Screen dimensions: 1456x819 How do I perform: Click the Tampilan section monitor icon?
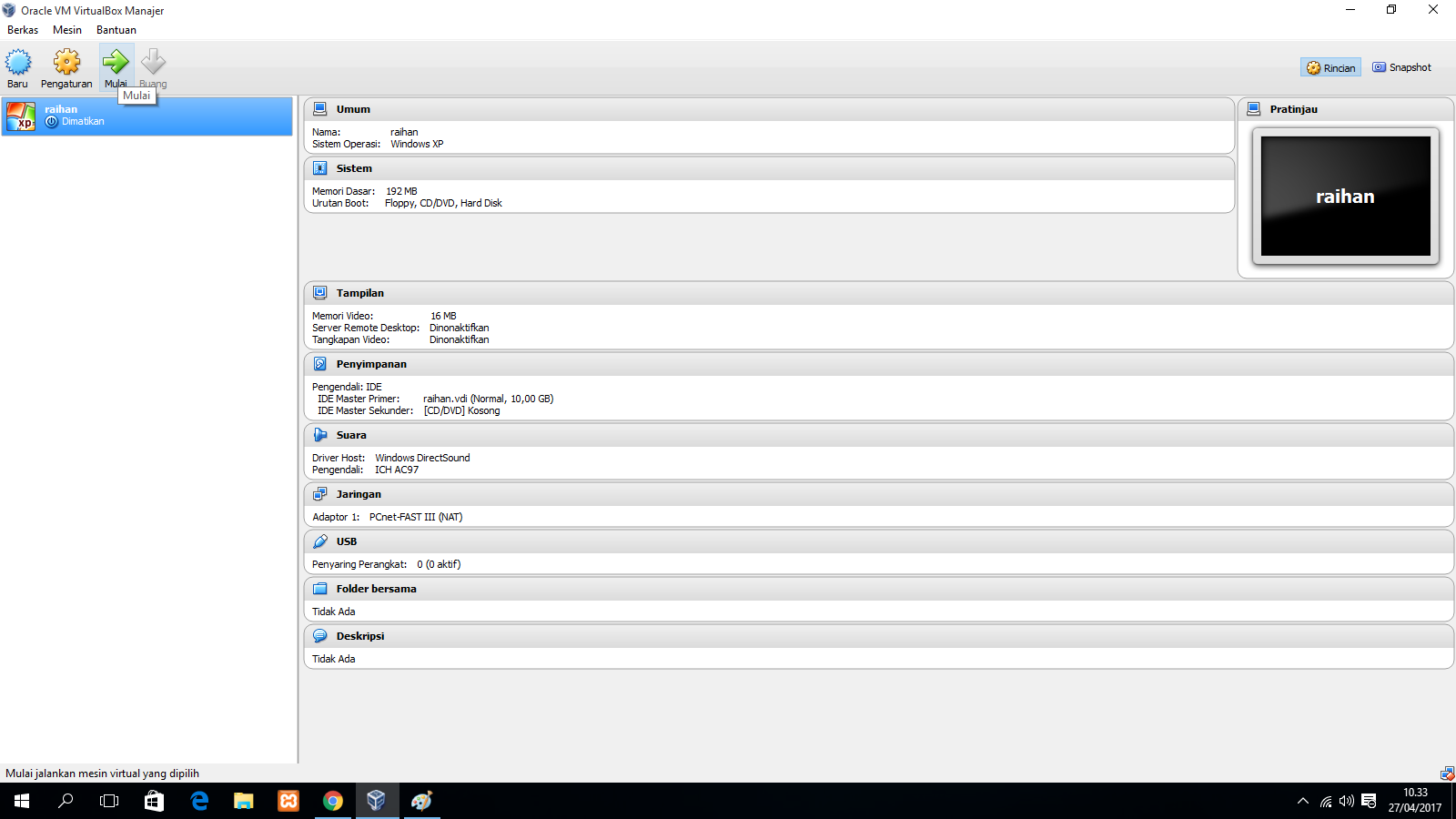320,293
